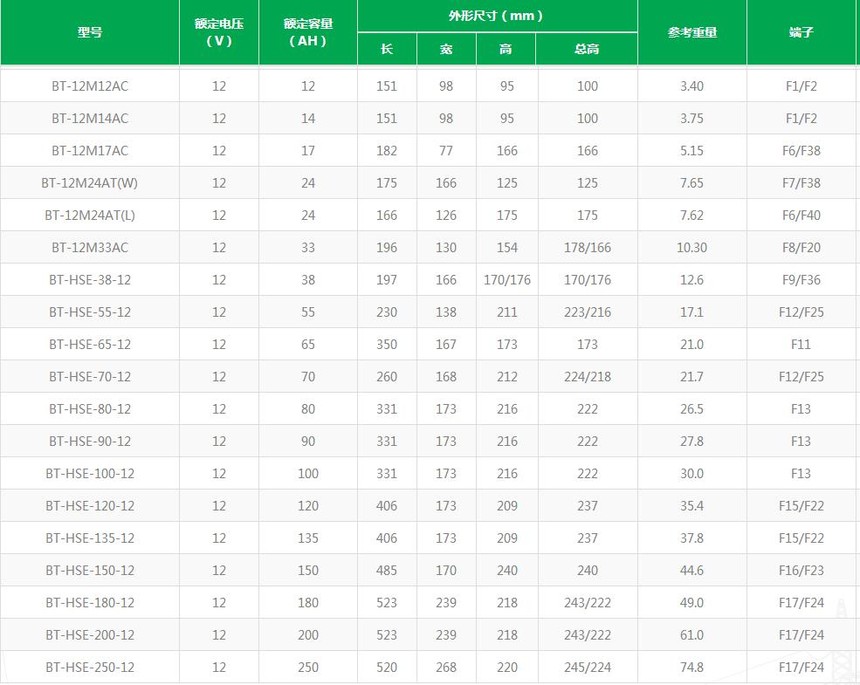Image resolution: width=860 pixels, height=685 pixels.
Task: Select the BT-12M12AC model cell
Action: click(x=90, y=86)
